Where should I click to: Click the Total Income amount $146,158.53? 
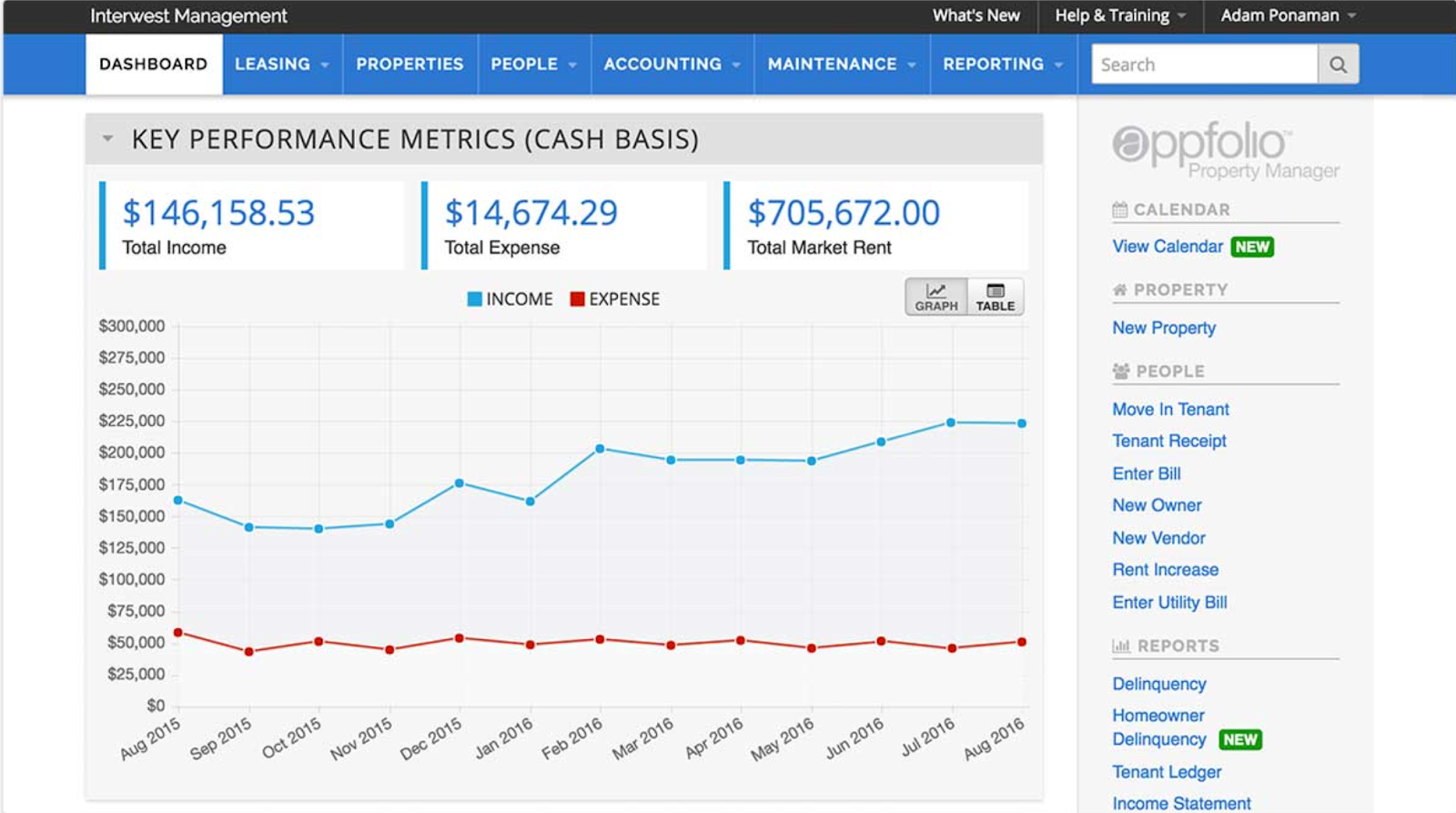[218, 213]
